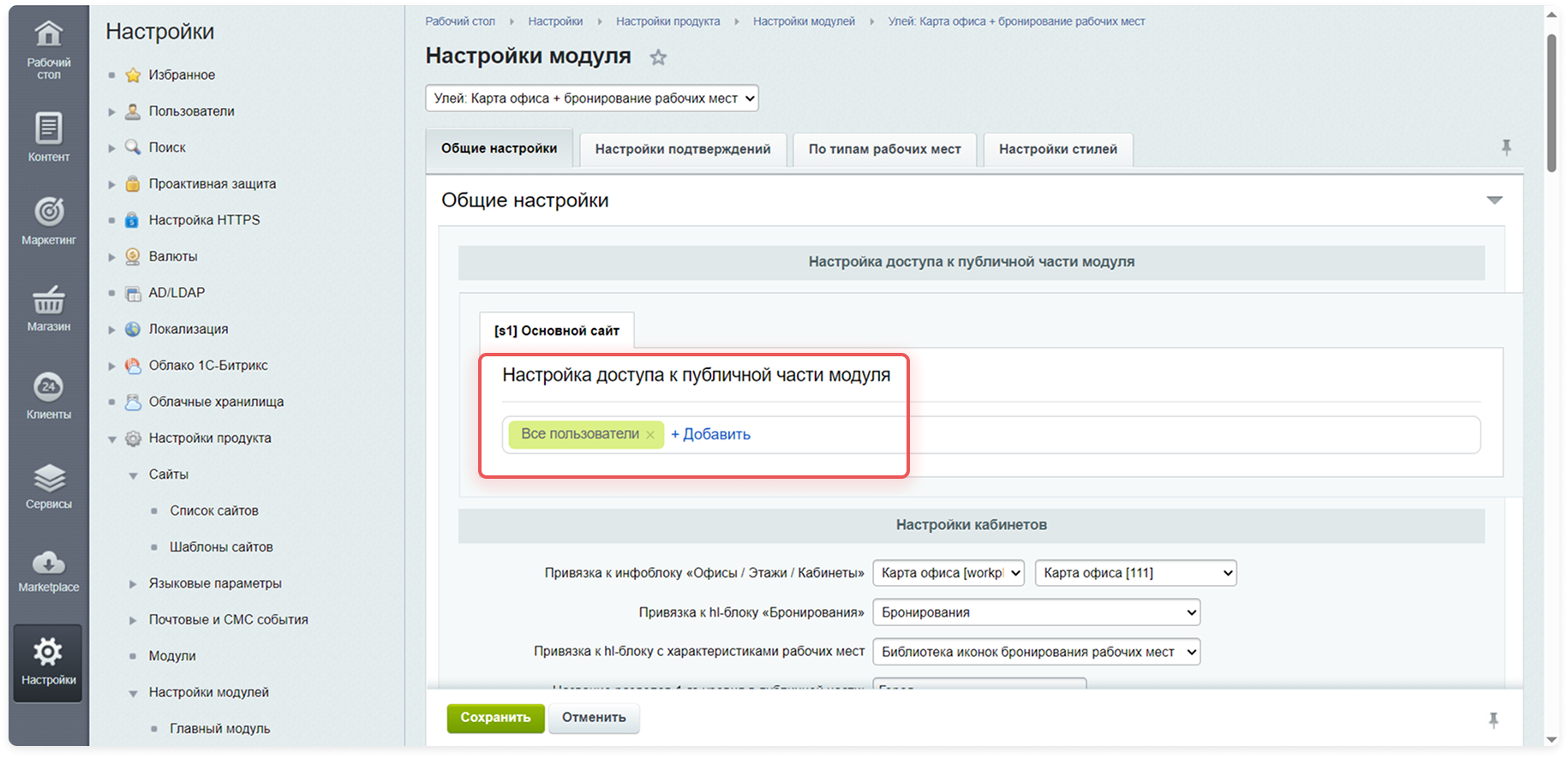
Task: Open the module selector dropdown
Action: pyautogui.click(x=591, y=98)
